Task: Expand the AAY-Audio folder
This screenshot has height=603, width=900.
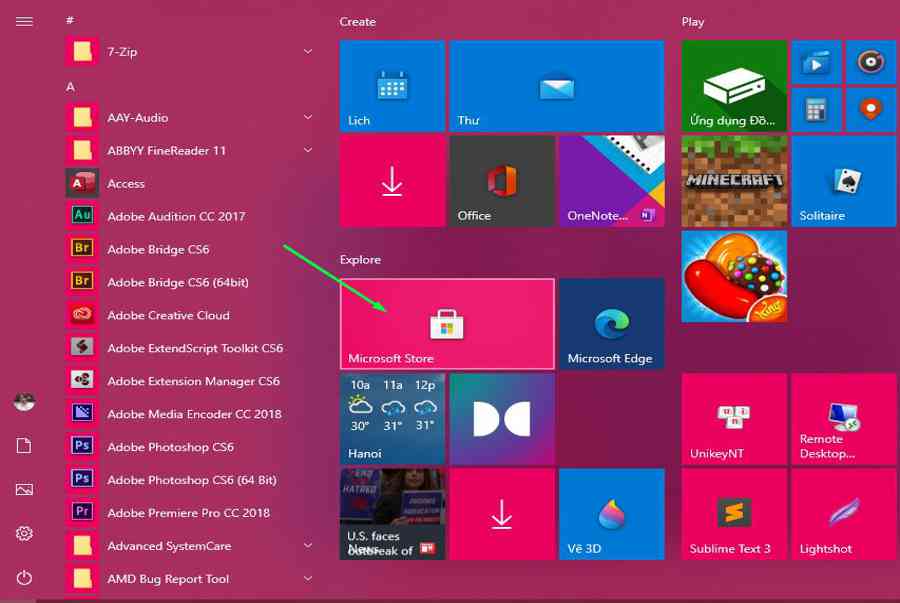Action: pos(308,118)
